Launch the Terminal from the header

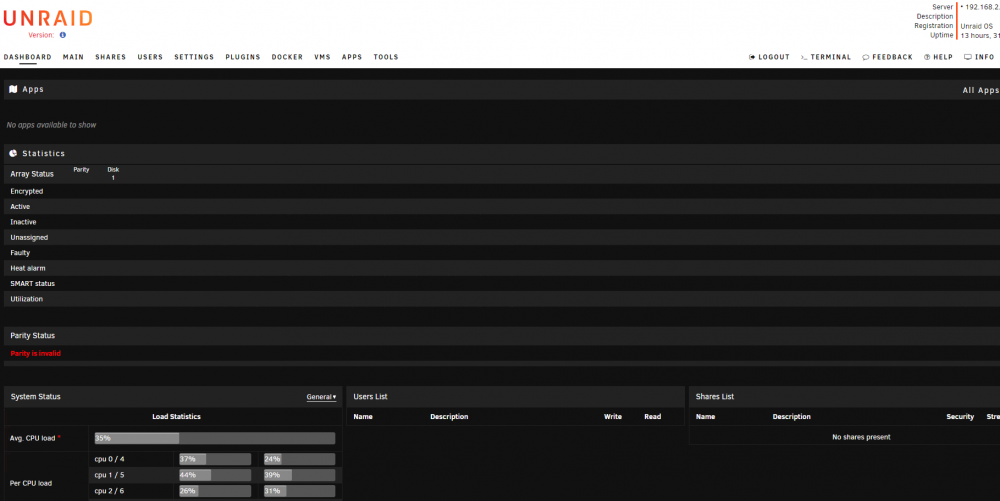pos(826,57)
